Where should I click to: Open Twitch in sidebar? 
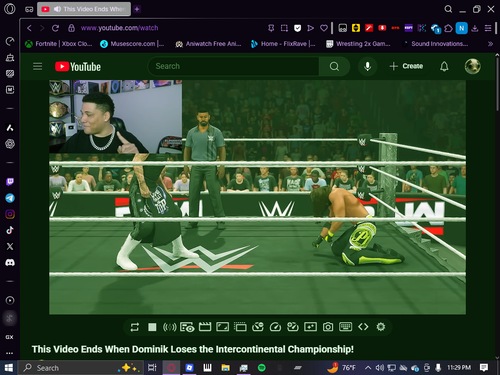[10, 182]
